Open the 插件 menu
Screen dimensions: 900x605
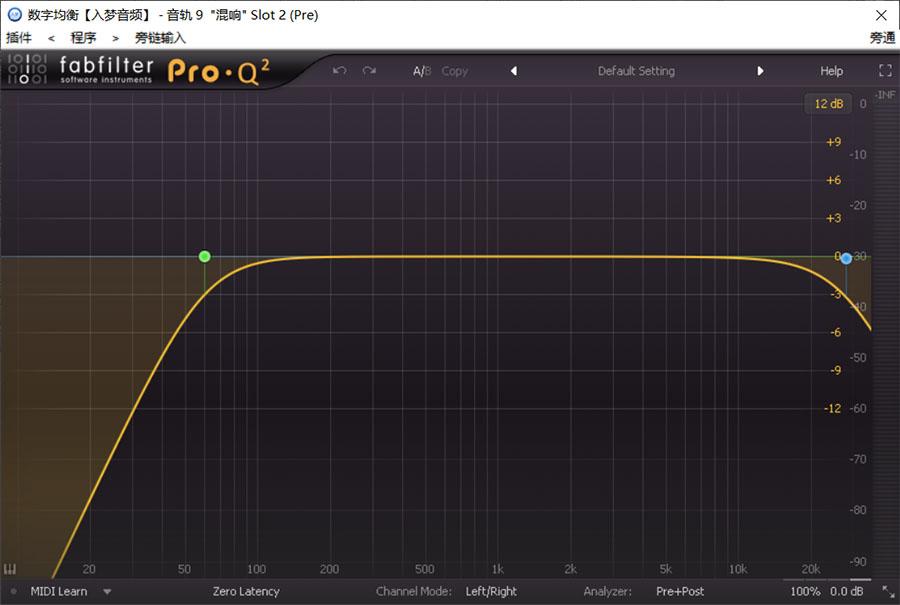point(19,38)
